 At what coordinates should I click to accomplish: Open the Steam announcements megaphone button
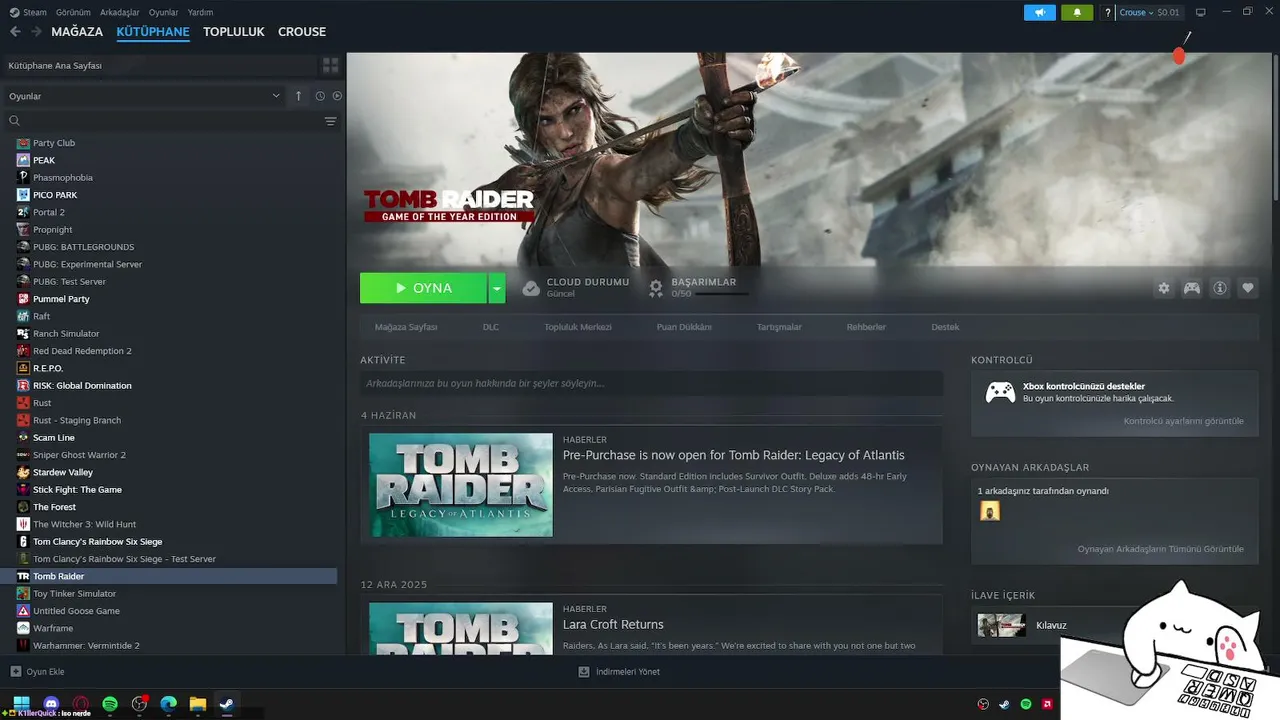click(x=1040, y=12)
